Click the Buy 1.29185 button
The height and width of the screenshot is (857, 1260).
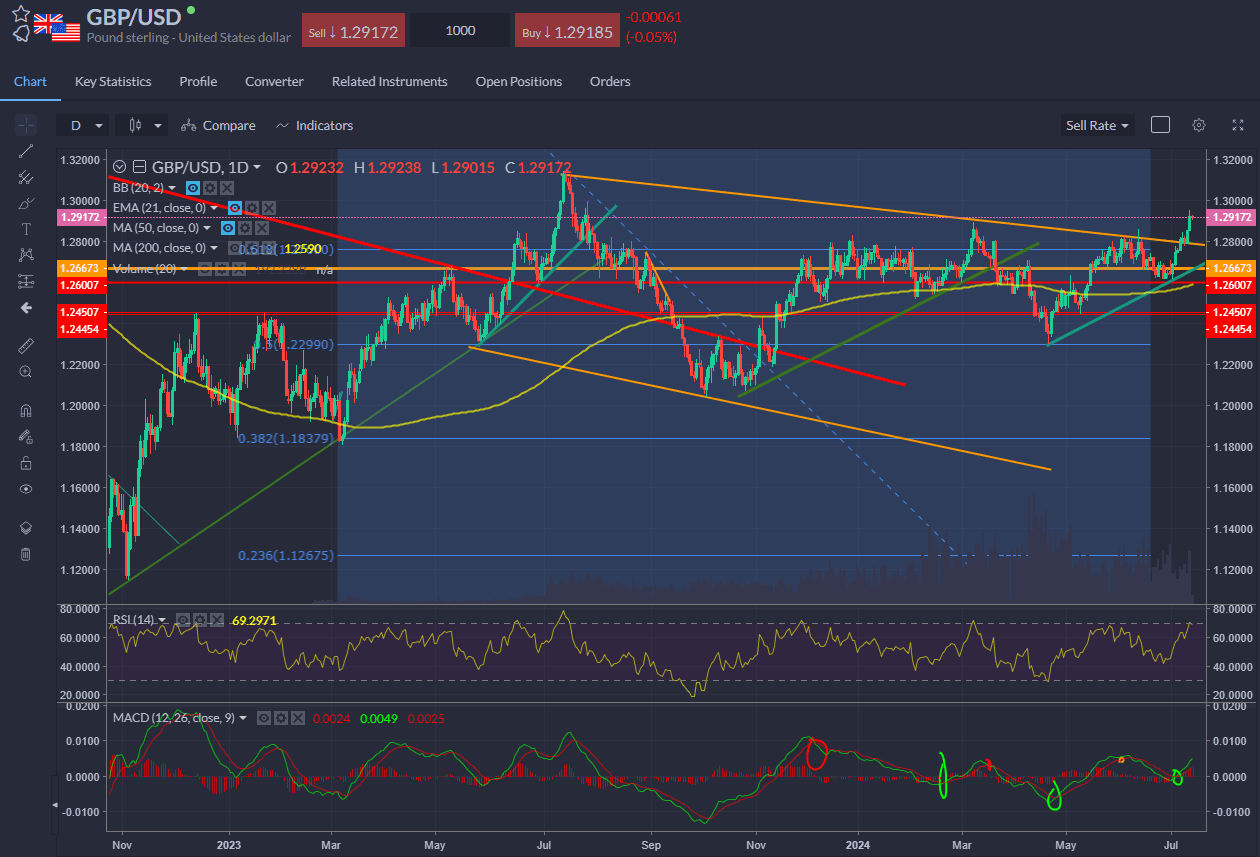point(567,31)
